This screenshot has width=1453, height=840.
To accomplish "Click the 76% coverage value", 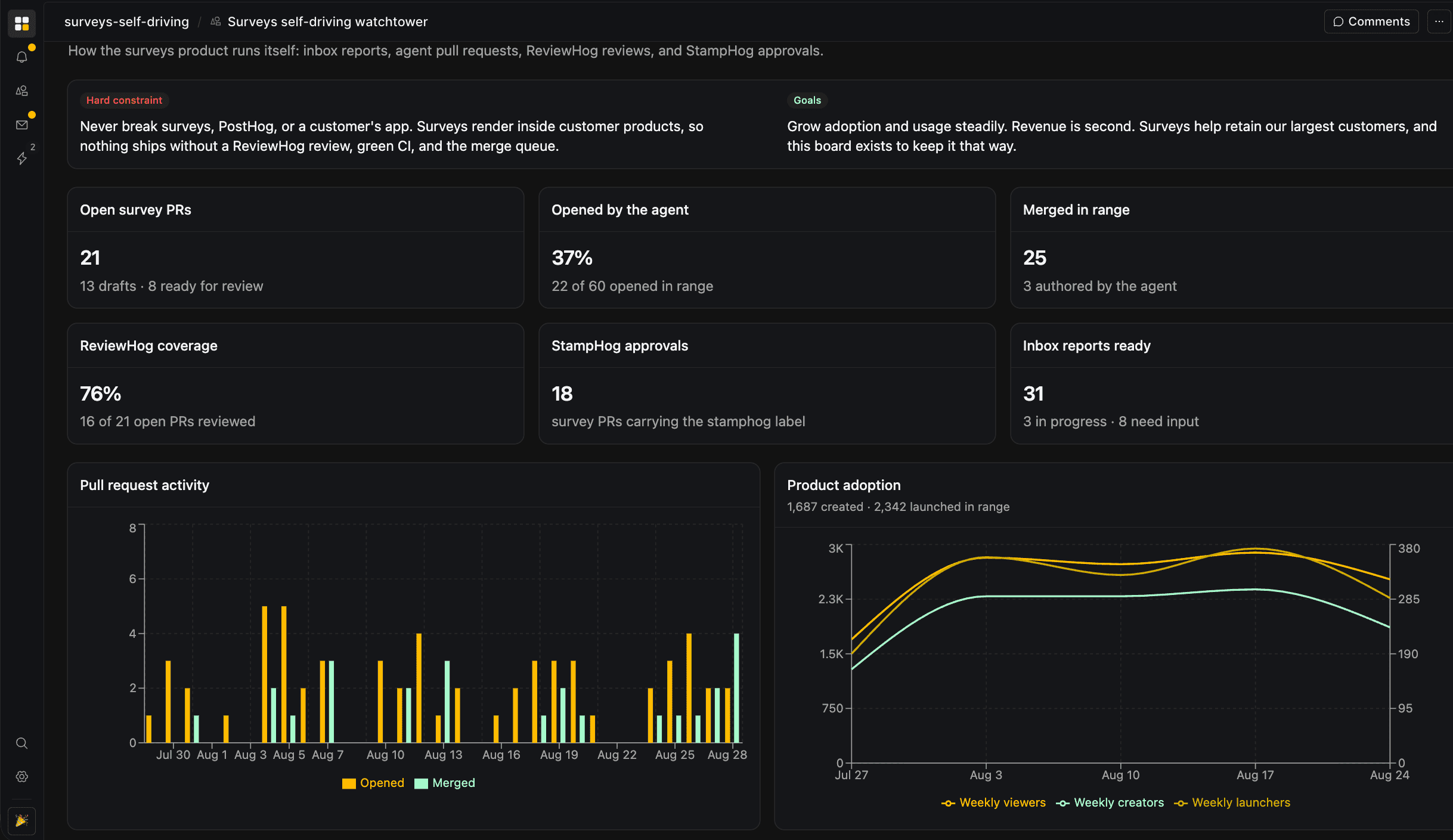I will pos(100,393).
